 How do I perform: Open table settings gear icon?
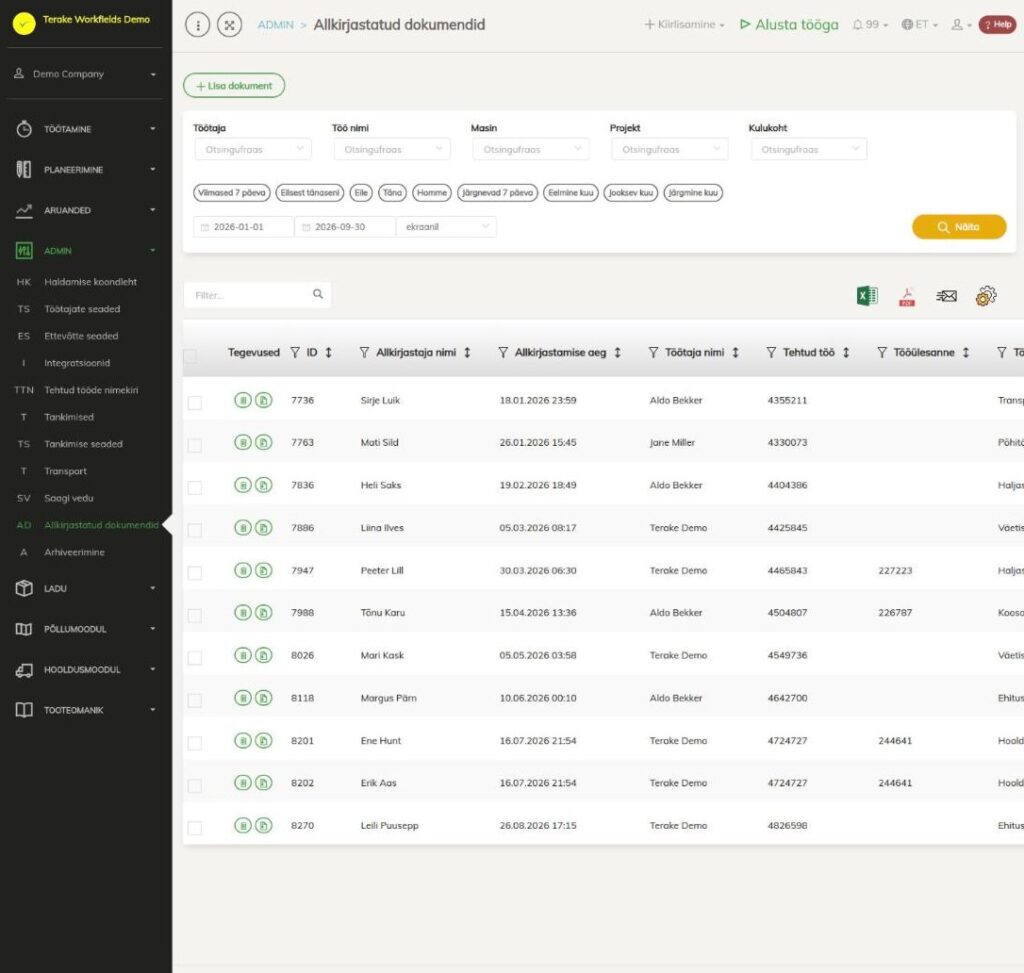(985, 296)
